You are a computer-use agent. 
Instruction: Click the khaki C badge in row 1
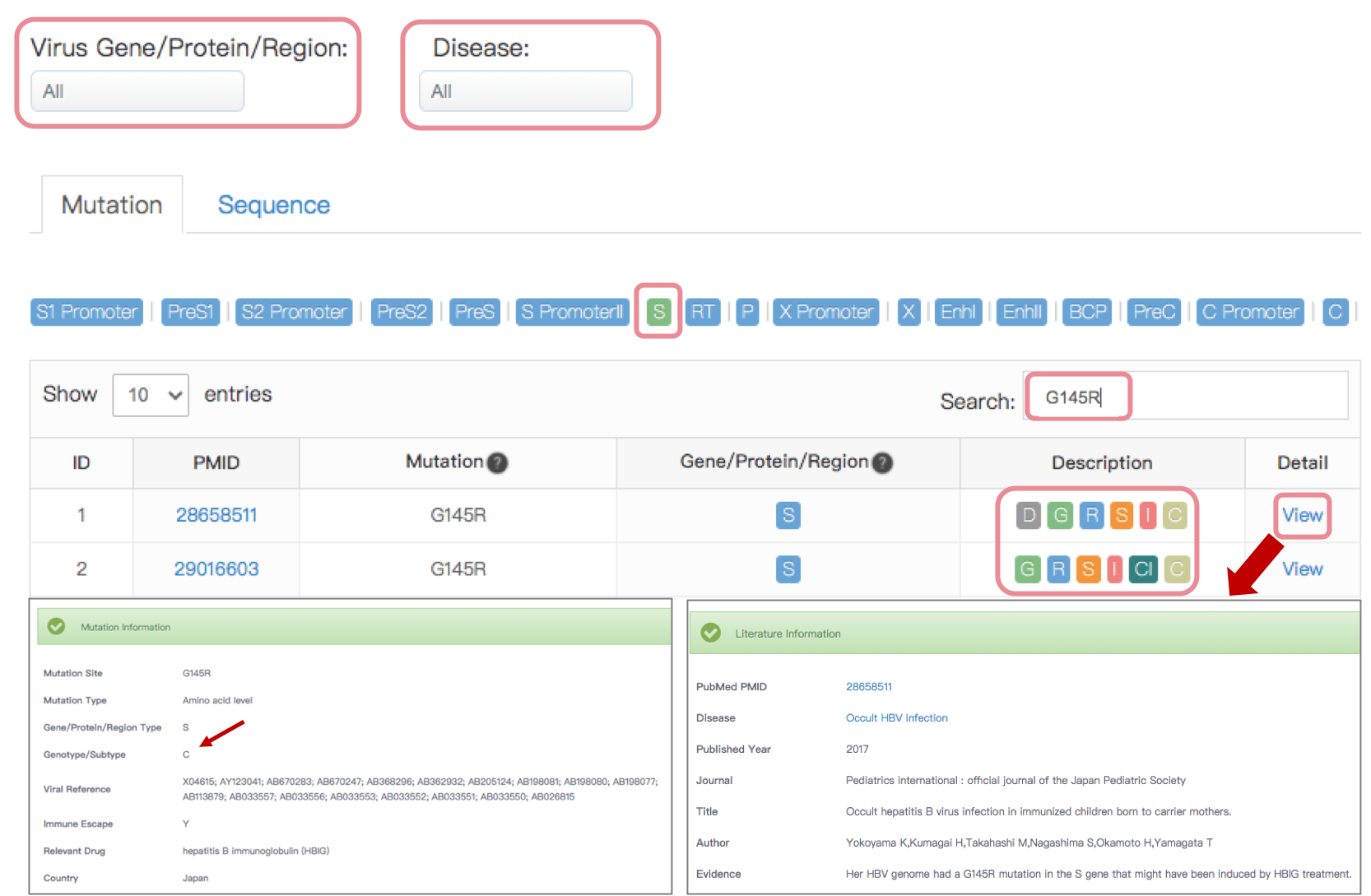click(1175, 516)
